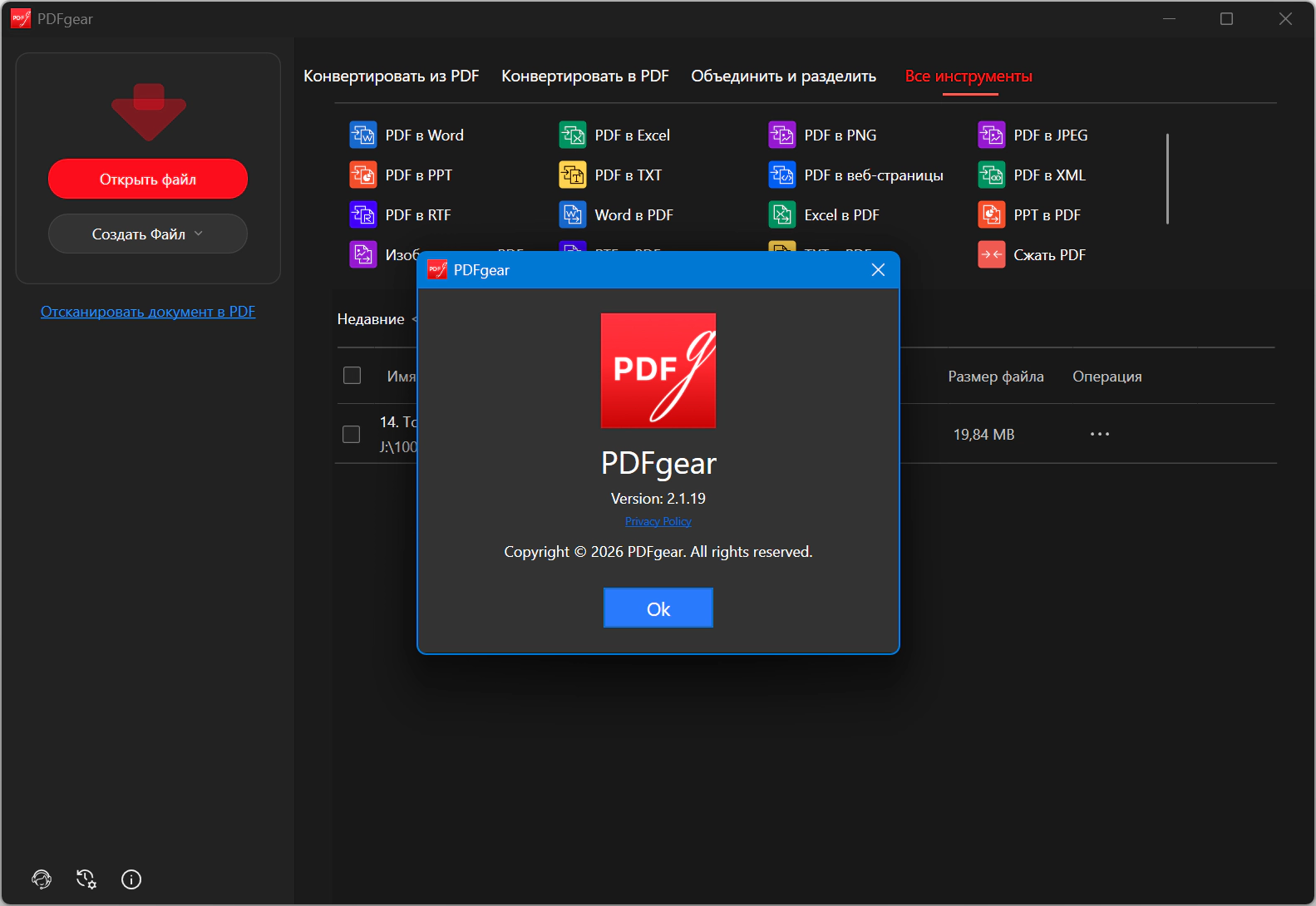1316x906 pixels.
Task: Choose the Excel в PDF converter
Action: (824, 214)
